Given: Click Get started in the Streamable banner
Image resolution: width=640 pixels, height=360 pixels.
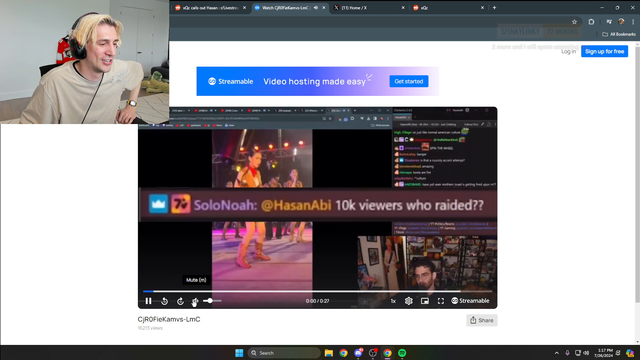Looking at the screenshot, I should [x=409, y=81].
